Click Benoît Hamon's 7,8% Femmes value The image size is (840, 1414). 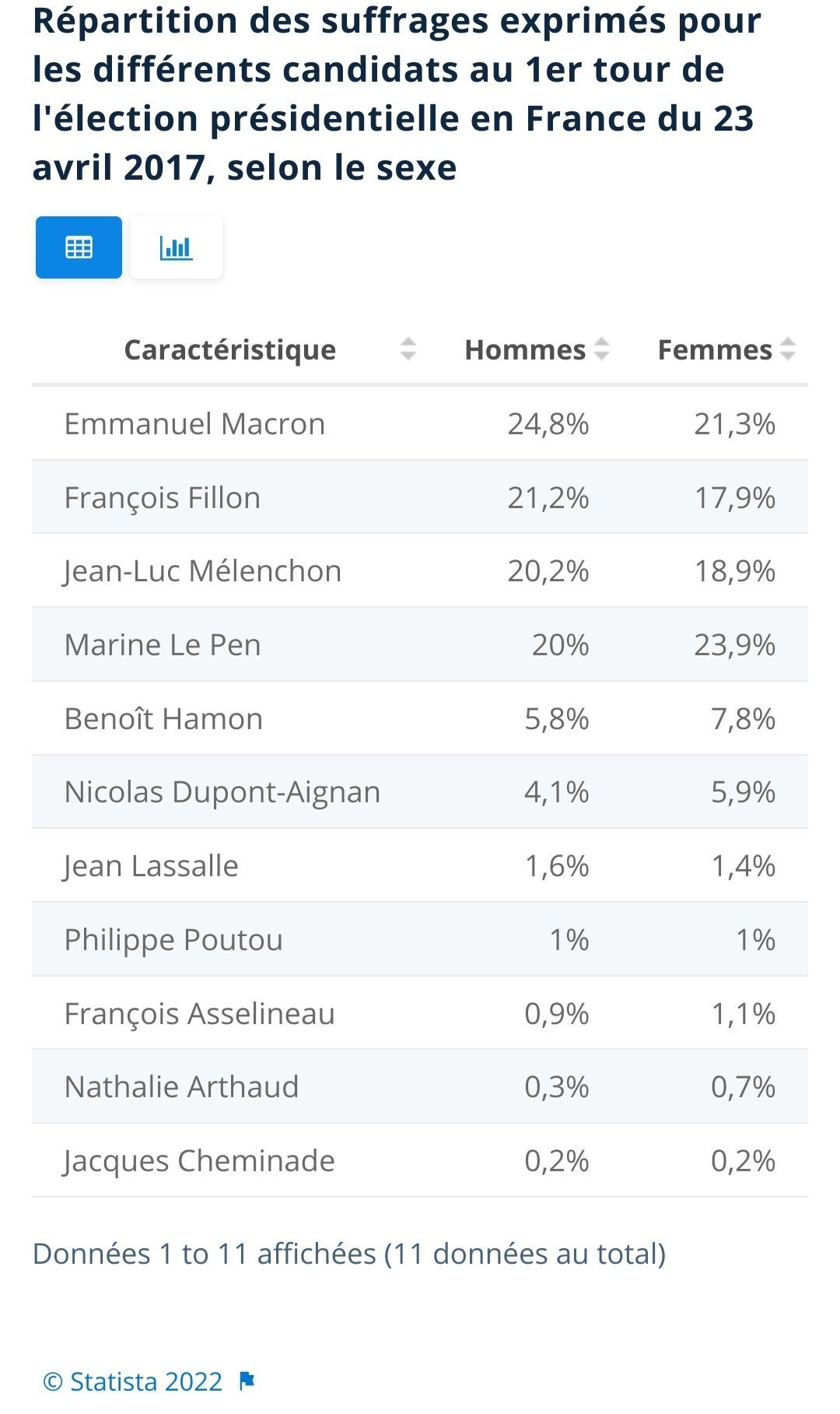743,718
